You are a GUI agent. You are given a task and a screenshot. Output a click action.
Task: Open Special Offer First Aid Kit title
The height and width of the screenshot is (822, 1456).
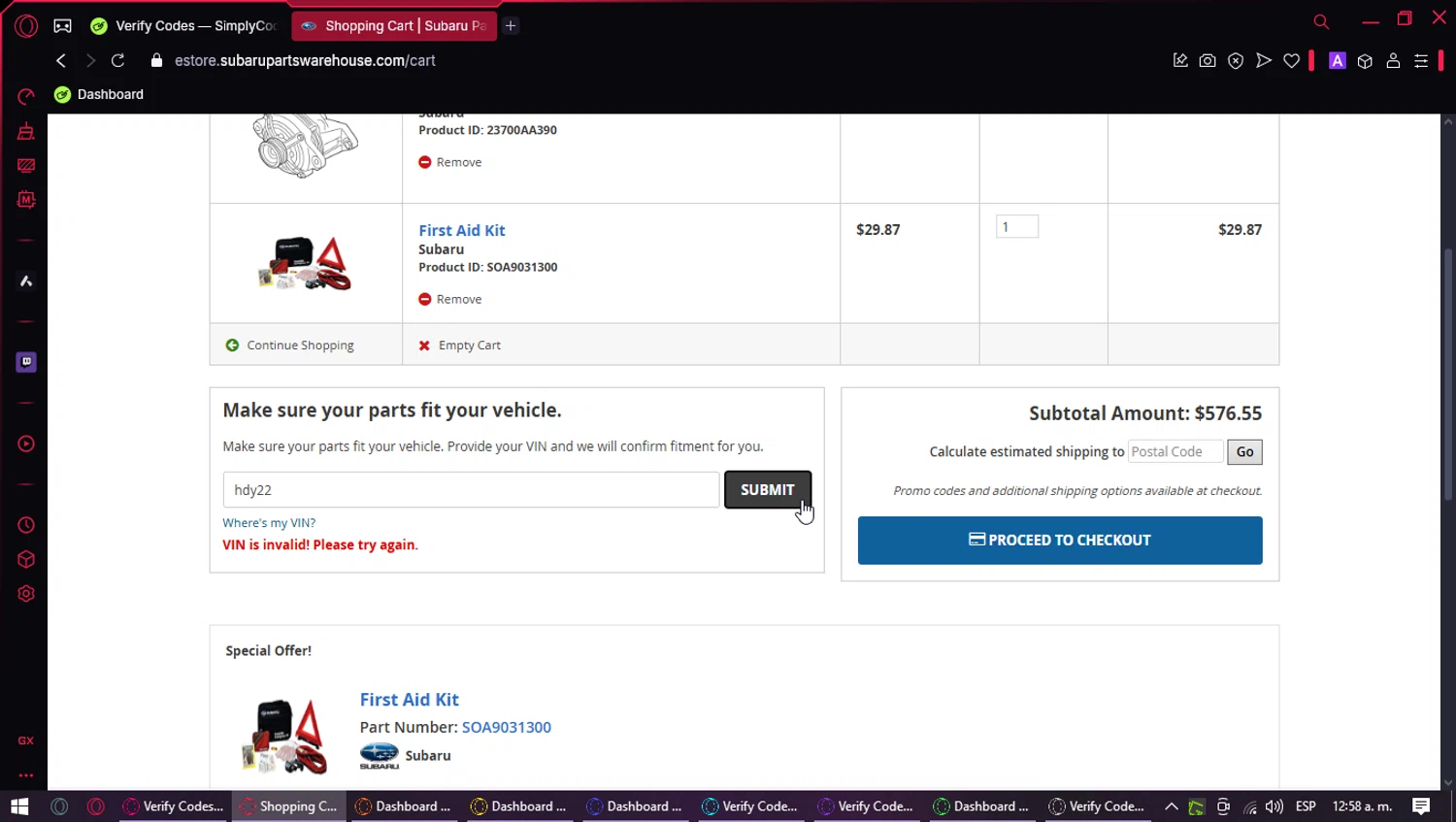pyautogui.click(x=410, y=700)
